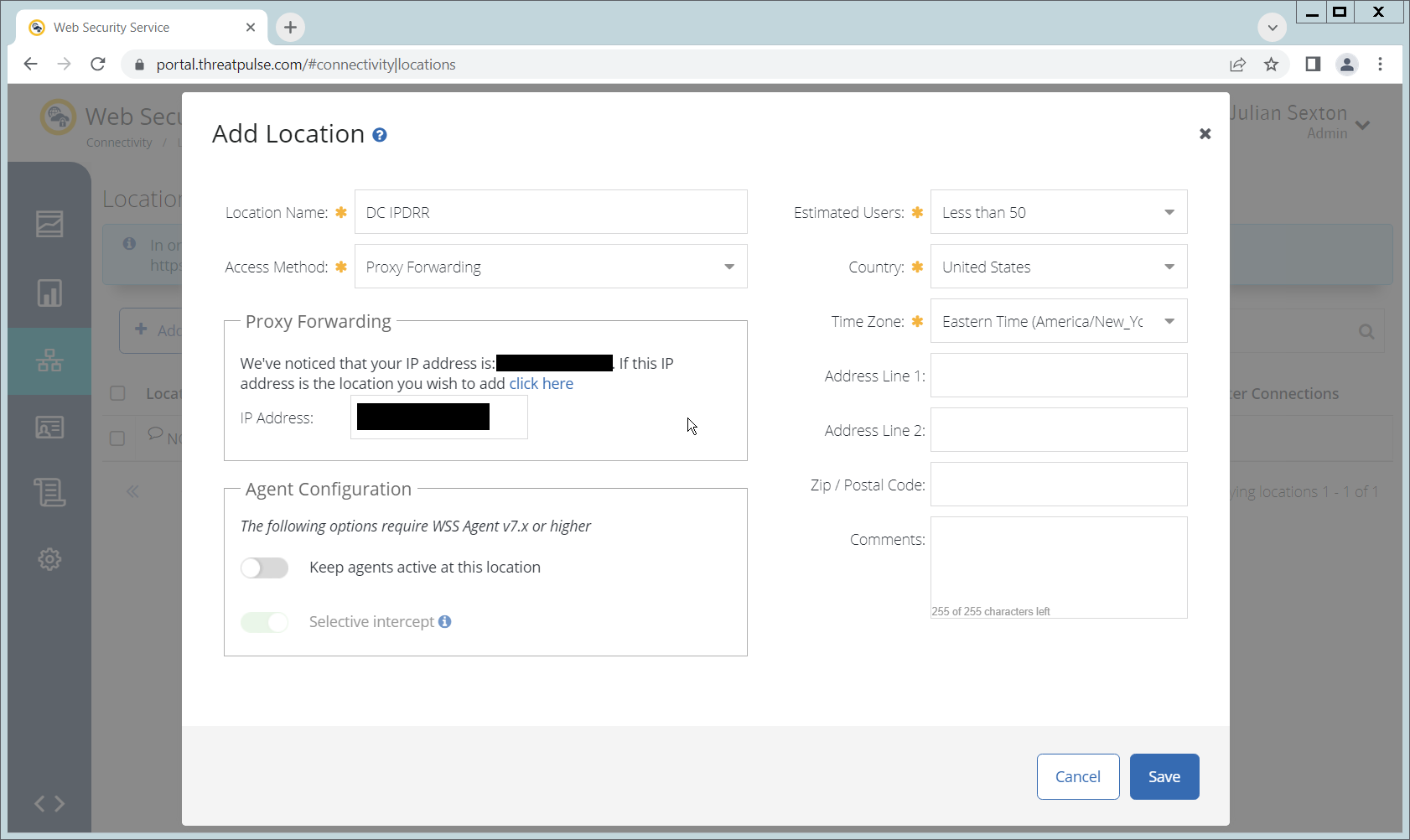The height and width of the screenshot is (840, 1410).
Task: Enable Keep agents active at this location
Action: pos(264,568)
